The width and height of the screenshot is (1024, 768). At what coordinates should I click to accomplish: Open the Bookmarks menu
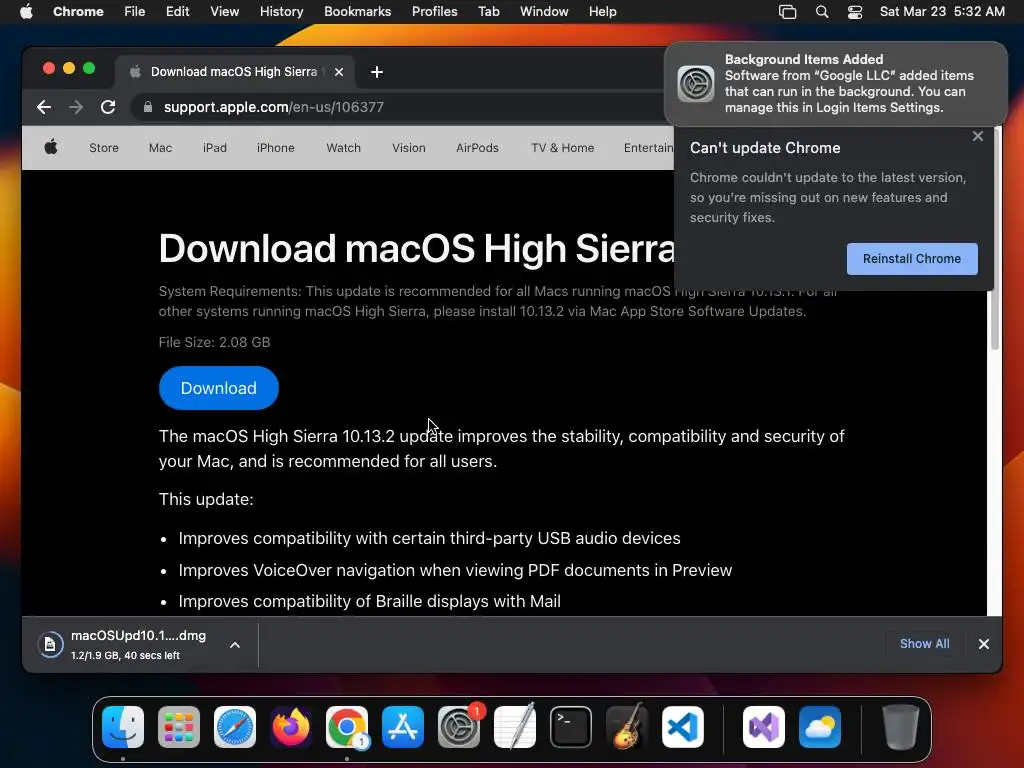pyautogui.click(x=357, y=11)
